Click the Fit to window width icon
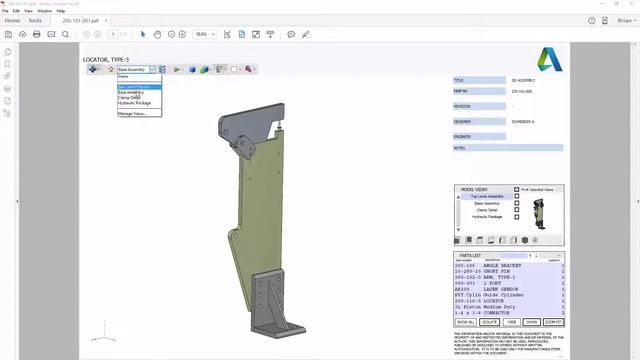 tap(227, 35)
